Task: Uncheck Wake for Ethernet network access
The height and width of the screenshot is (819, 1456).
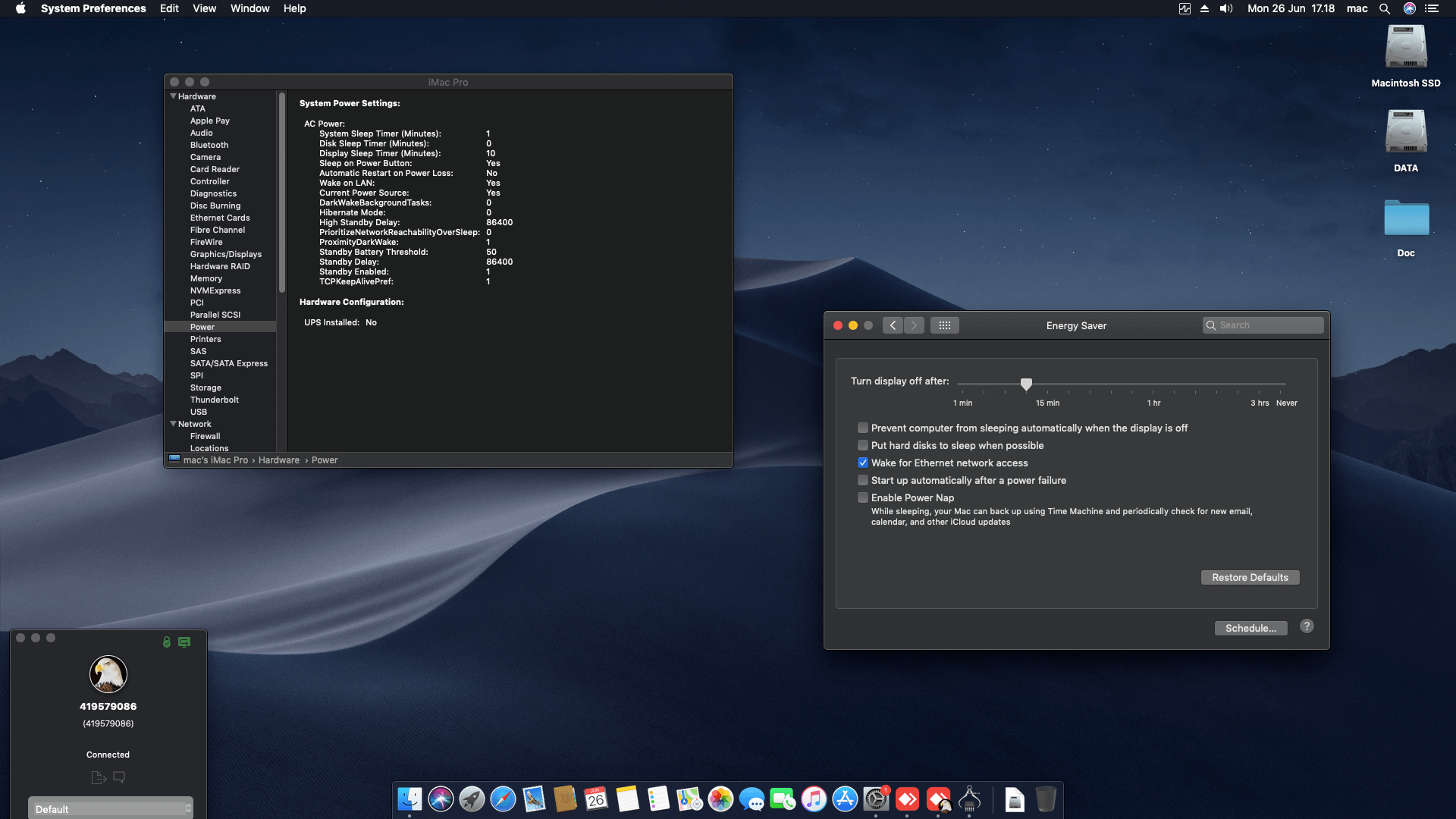Action: pos(863,463)
